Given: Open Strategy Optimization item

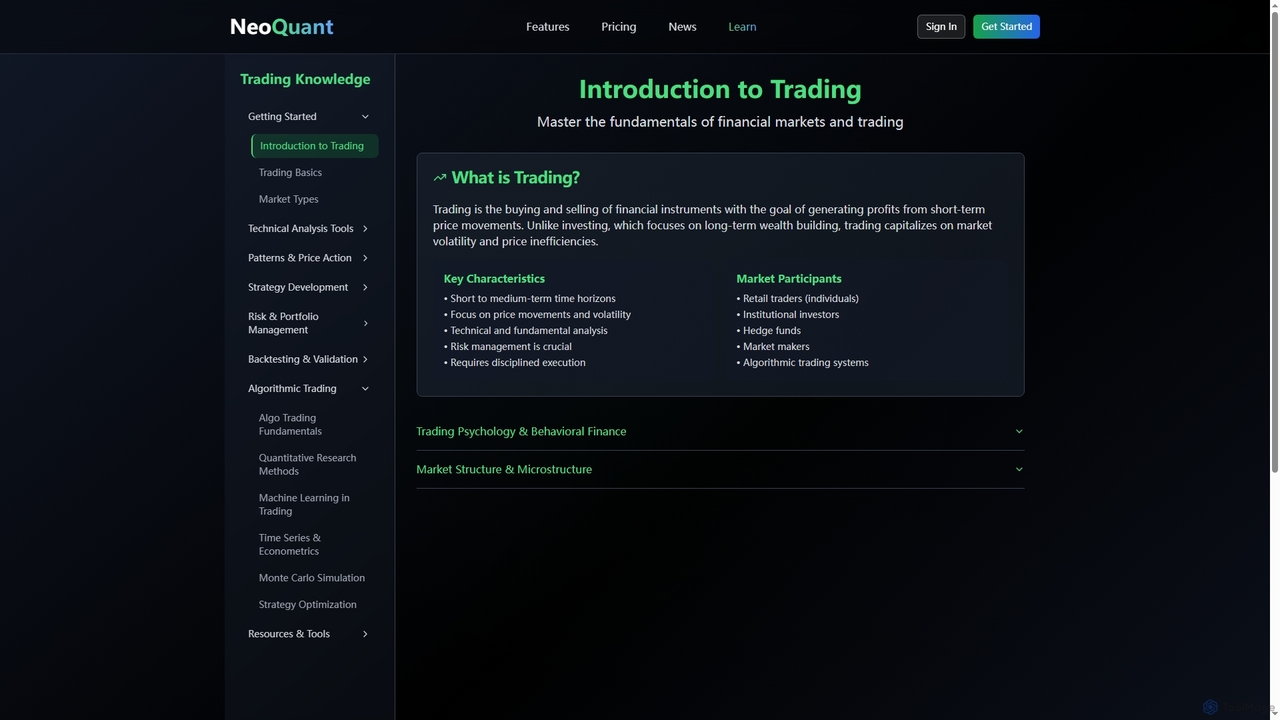Looking at the screenshot, I should [308, 605].
